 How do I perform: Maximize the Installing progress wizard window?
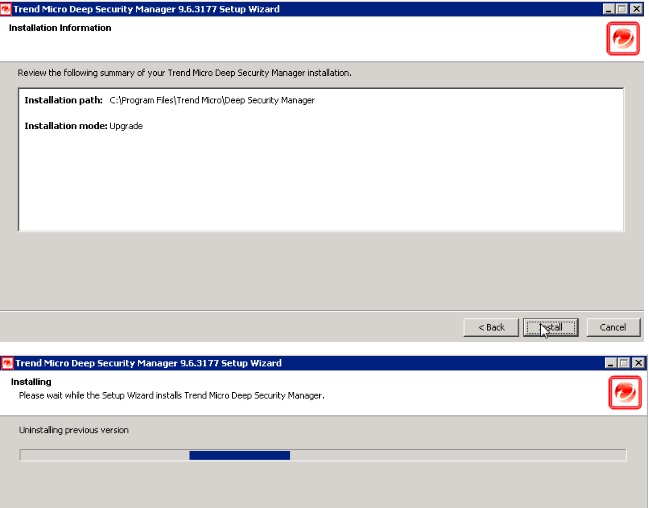pyautogui.click(x=622, y=363)
